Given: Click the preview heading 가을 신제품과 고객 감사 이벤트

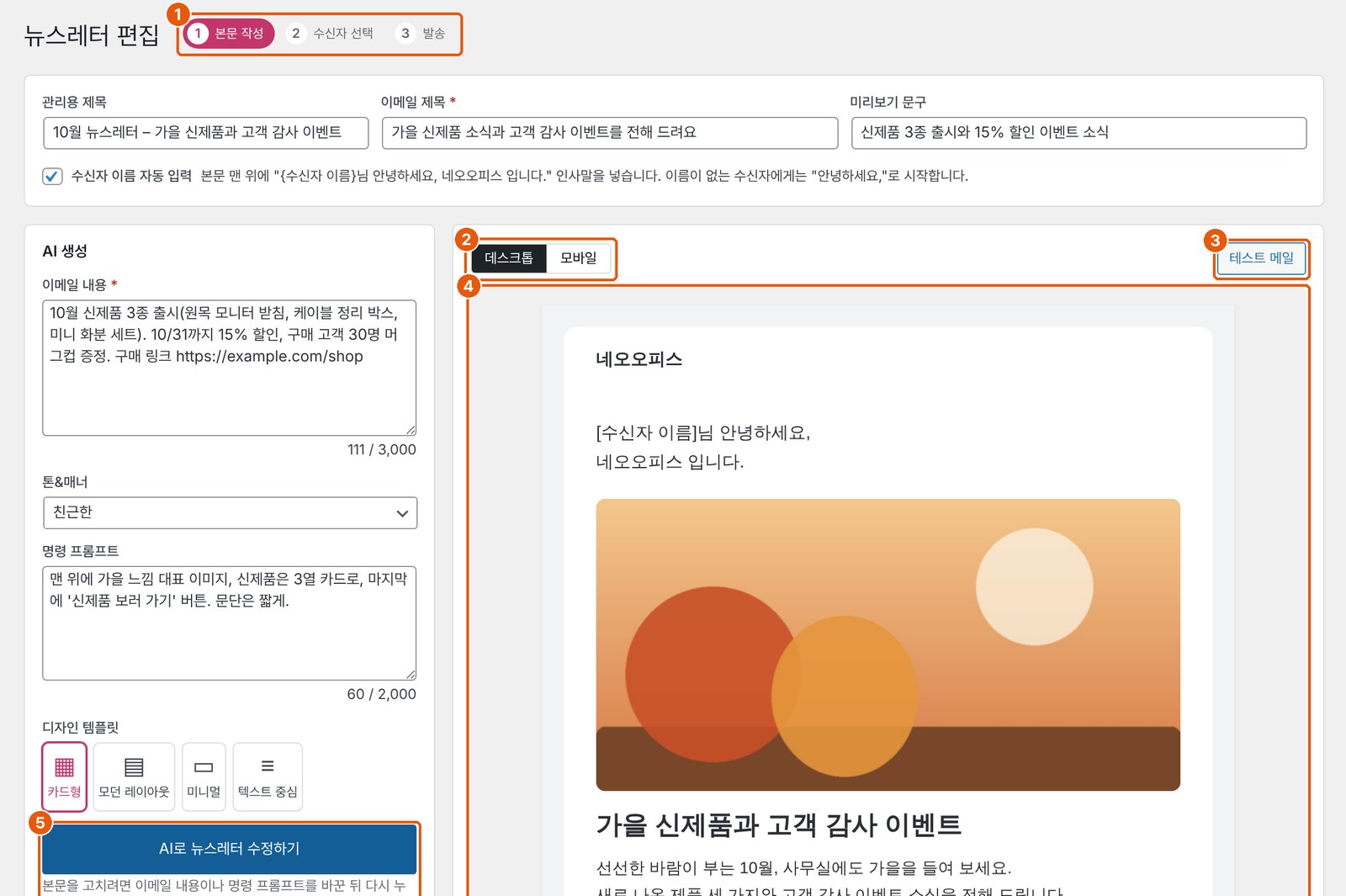Looking at the screenshot, I should pyautogui.click(x=778, y=825).
